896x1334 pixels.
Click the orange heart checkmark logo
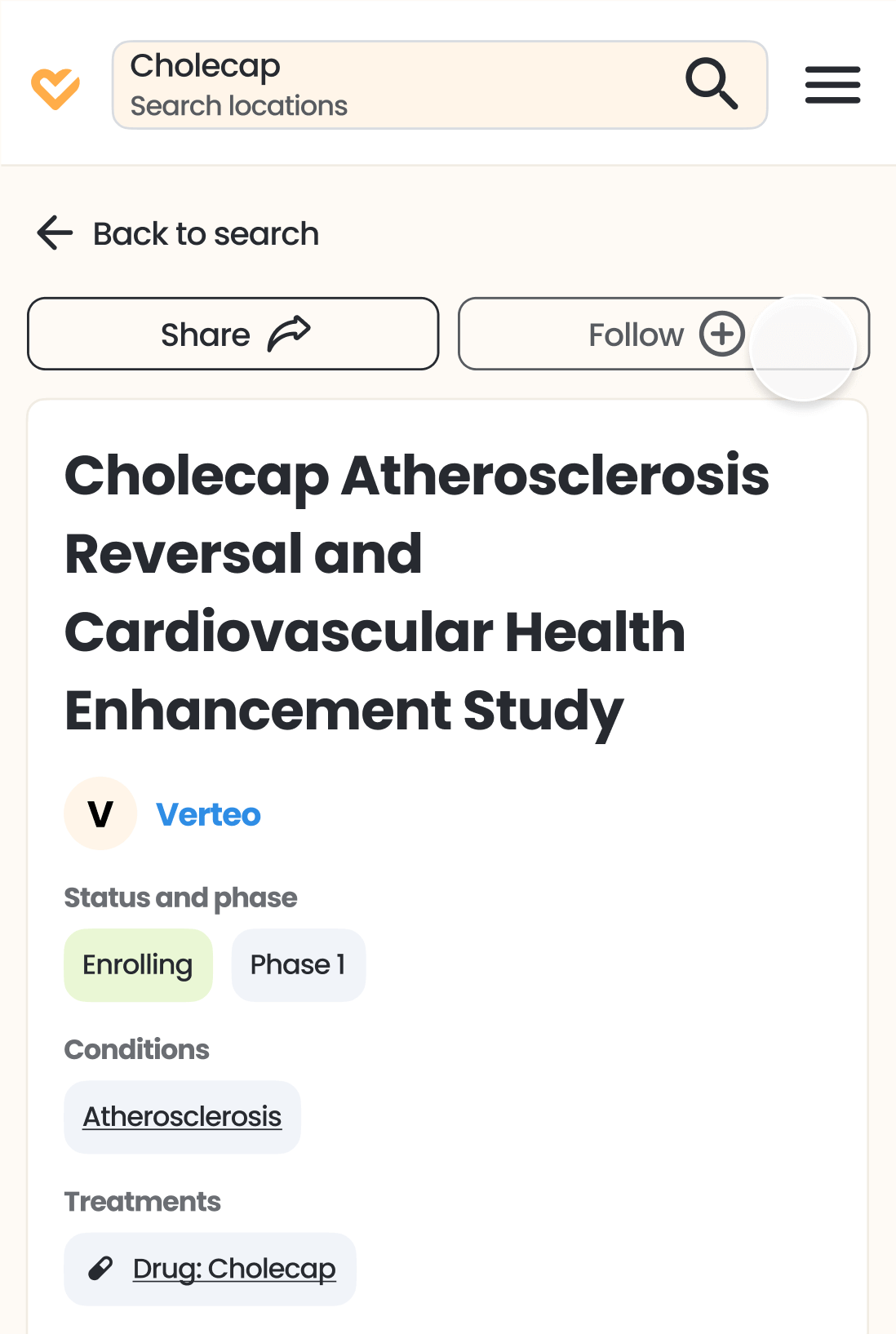pyautogui.click(x=55, y=88)
